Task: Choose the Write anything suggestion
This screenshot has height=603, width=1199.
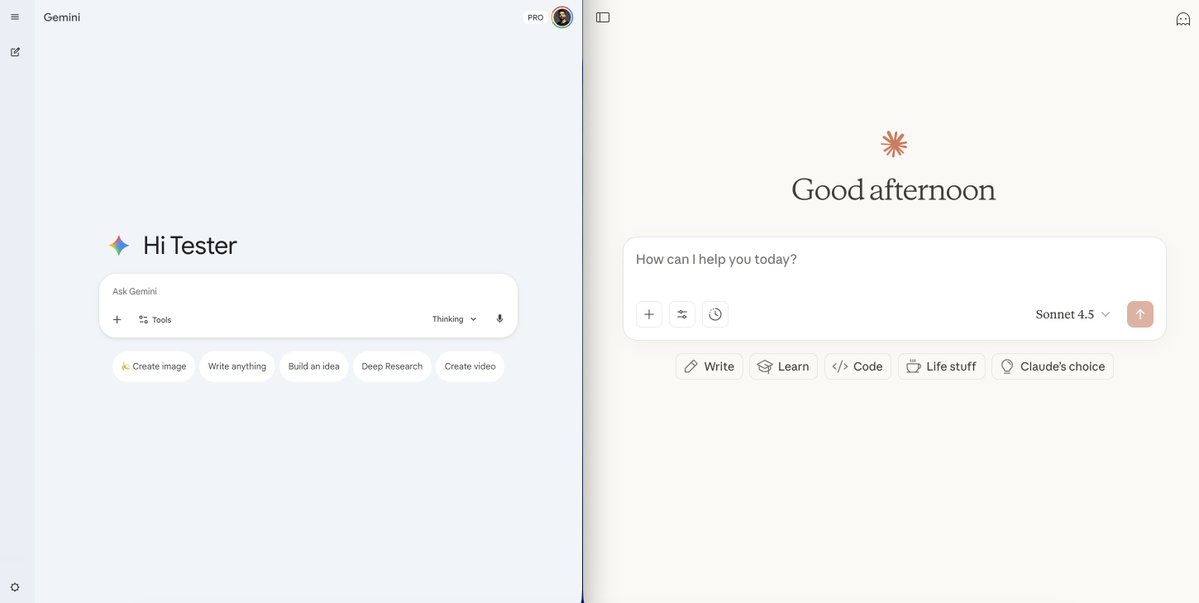Action: click(237, 366)
